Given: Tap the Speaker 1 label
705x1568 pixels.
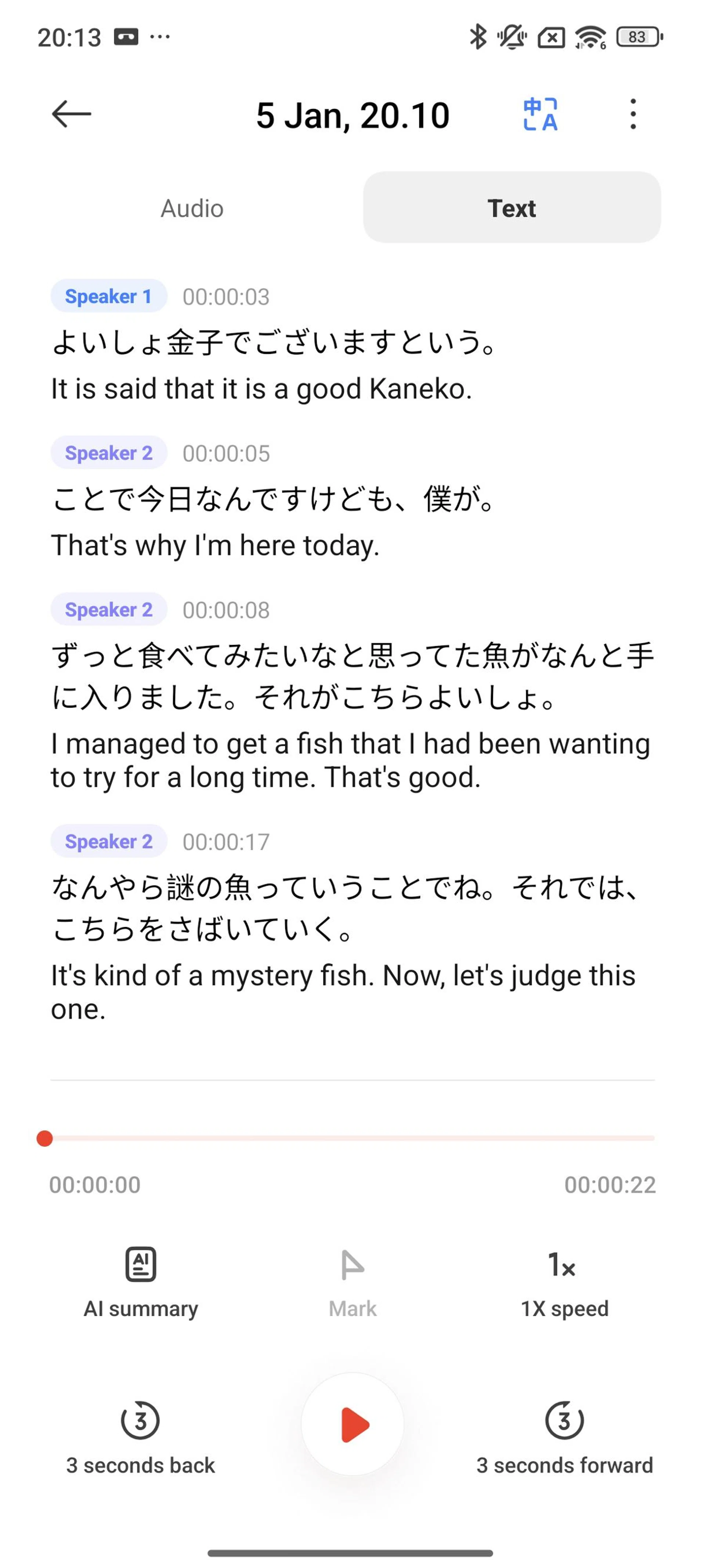Looking at the screenshot, I should [108, 296].
